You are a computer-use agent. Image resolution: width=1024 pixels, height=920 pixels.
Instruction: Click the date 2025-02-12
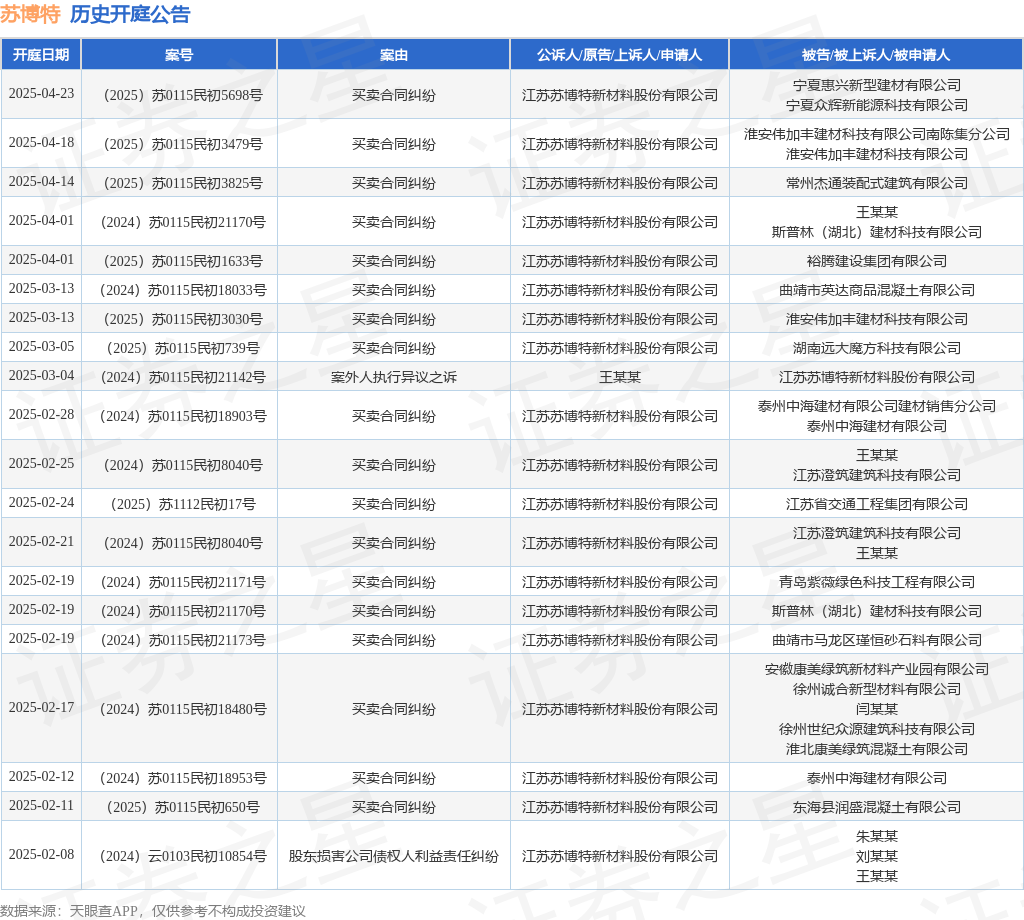41,777
